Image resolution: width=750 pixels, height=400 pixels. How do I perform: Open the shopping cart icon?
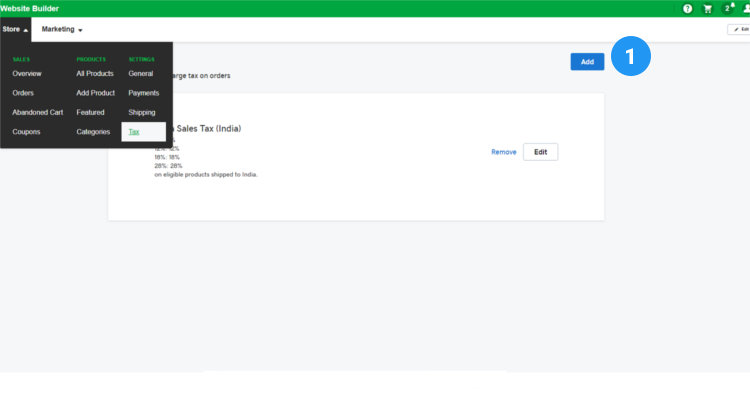coord(707,9)
